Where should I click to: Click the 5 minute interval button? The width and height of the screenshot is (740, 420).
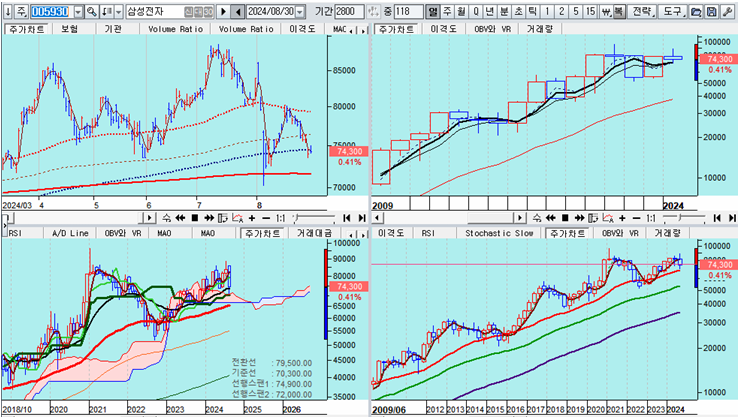click(x=575, y=11)
